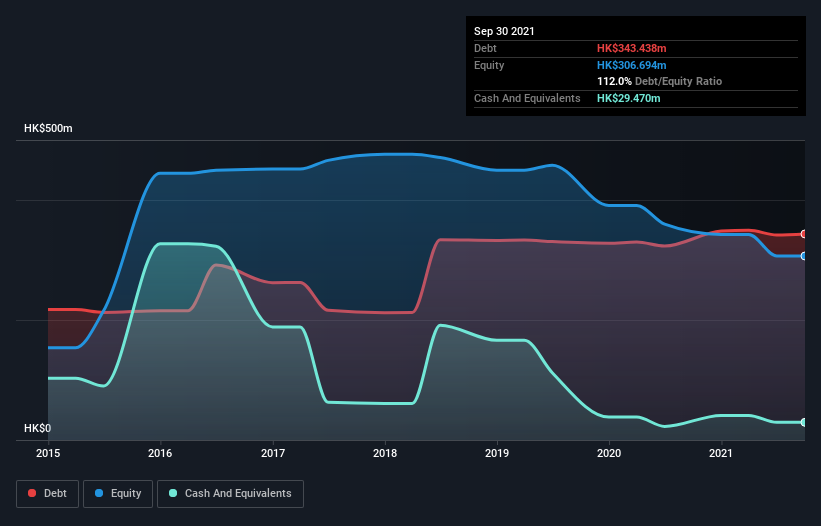
Task: Click the blue Equity legend dot
Action: [x=99, y=493]
